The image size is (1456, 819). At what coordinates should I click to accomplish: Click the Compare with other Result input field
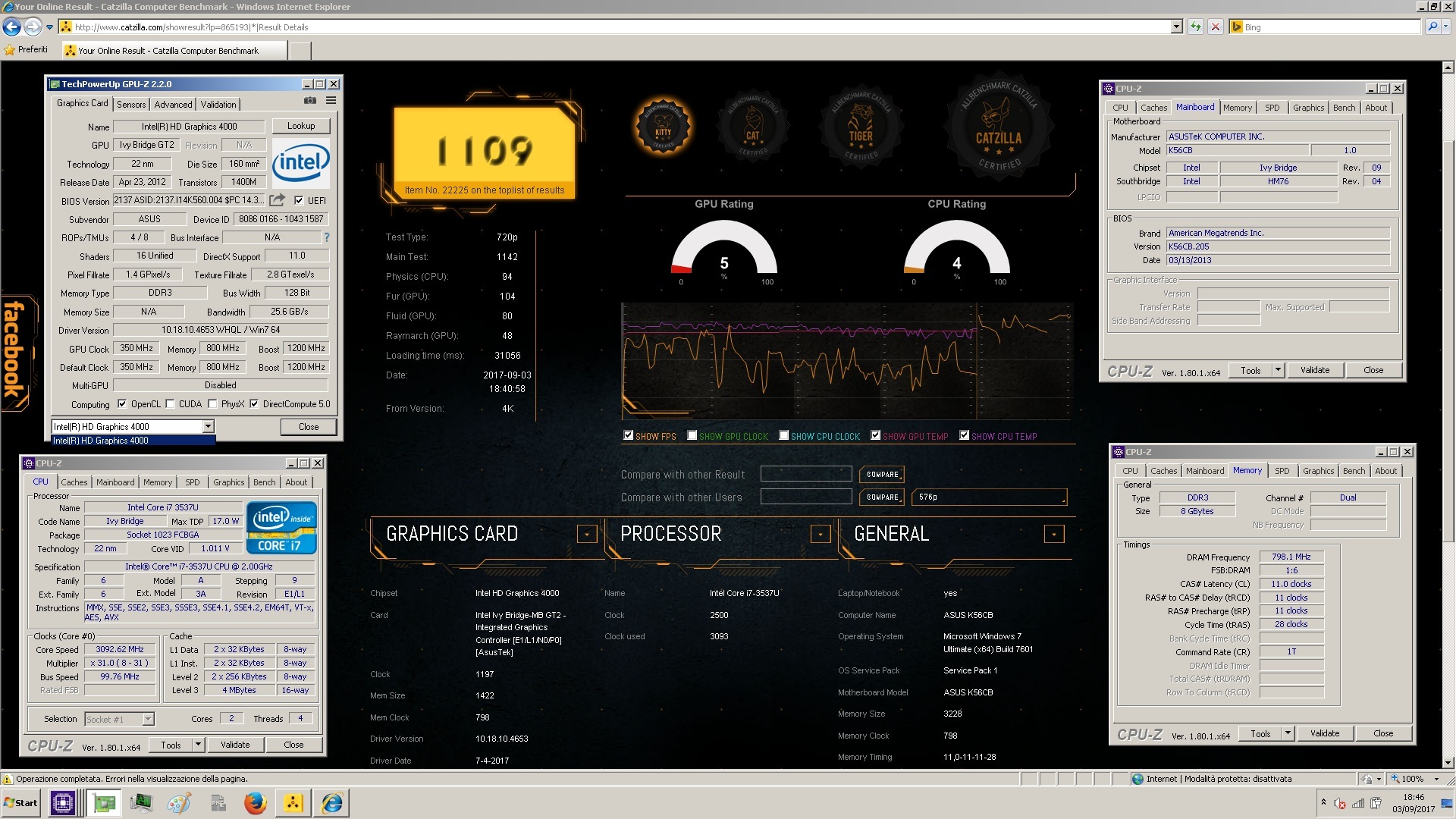806,474
